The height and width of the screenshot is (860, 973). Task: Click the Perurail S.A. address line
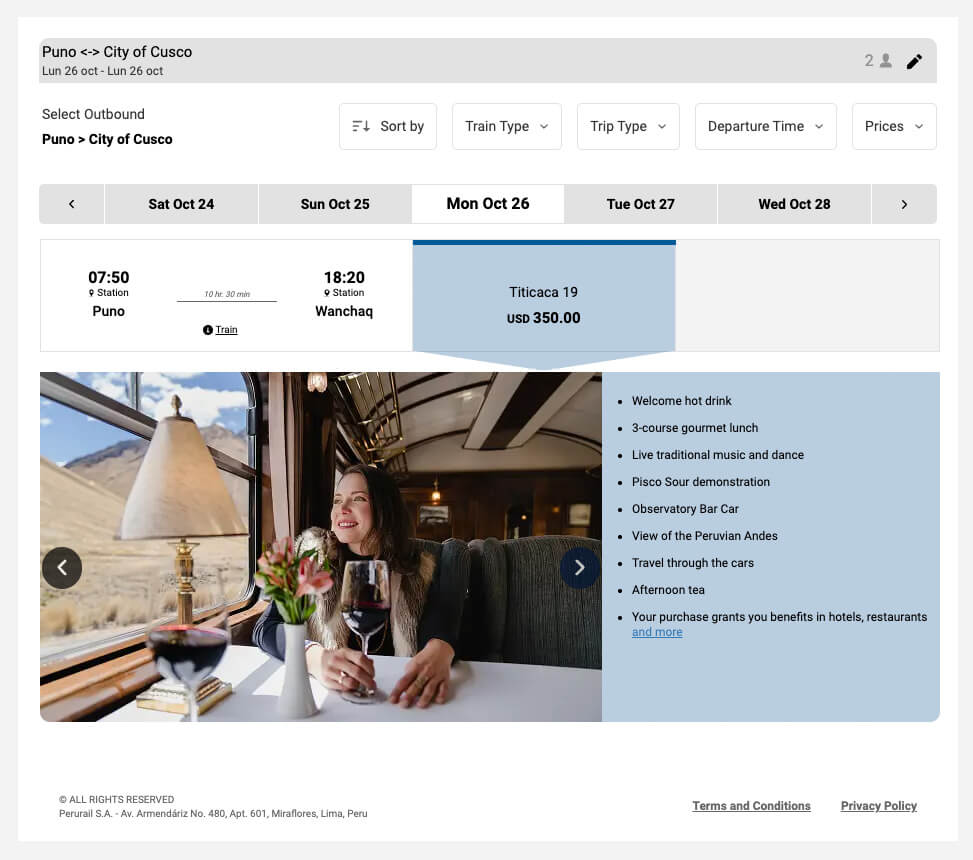tap(213, 813)
